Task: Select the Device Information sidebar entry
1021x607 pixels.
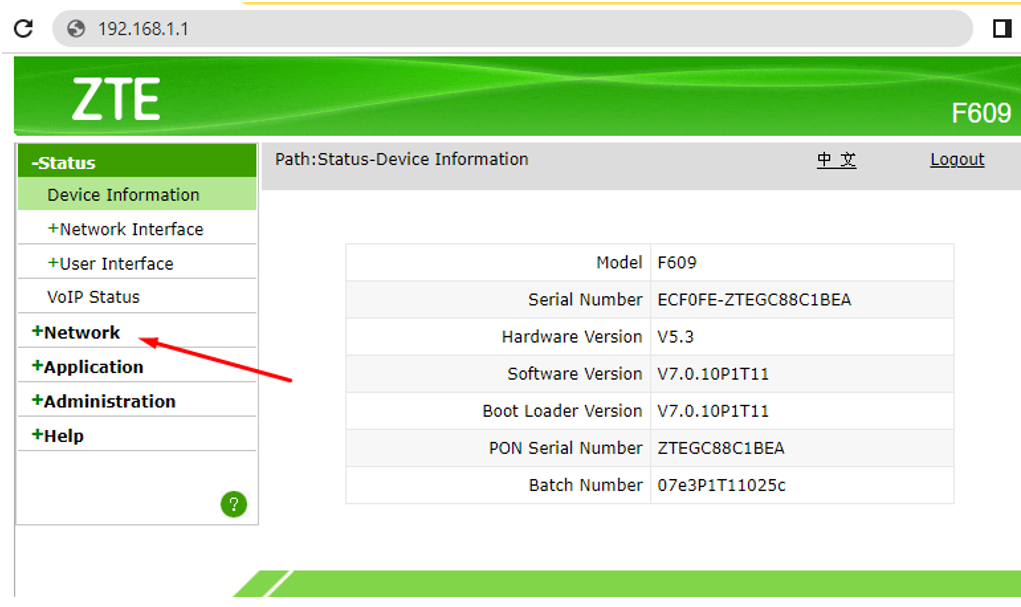Action: pos(125,194)
